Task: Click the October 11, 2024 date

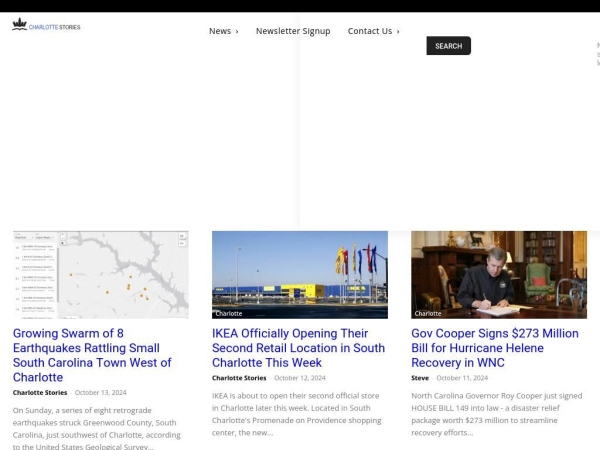Action: (462, 378)
